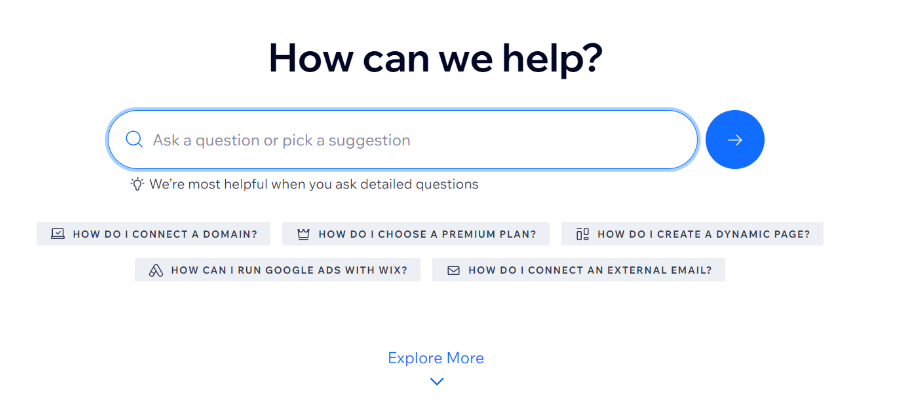Click the 'How can we help?' heading
Image resolution: width=908 pixels, height=417 pixels.
[x=435, y=58]
